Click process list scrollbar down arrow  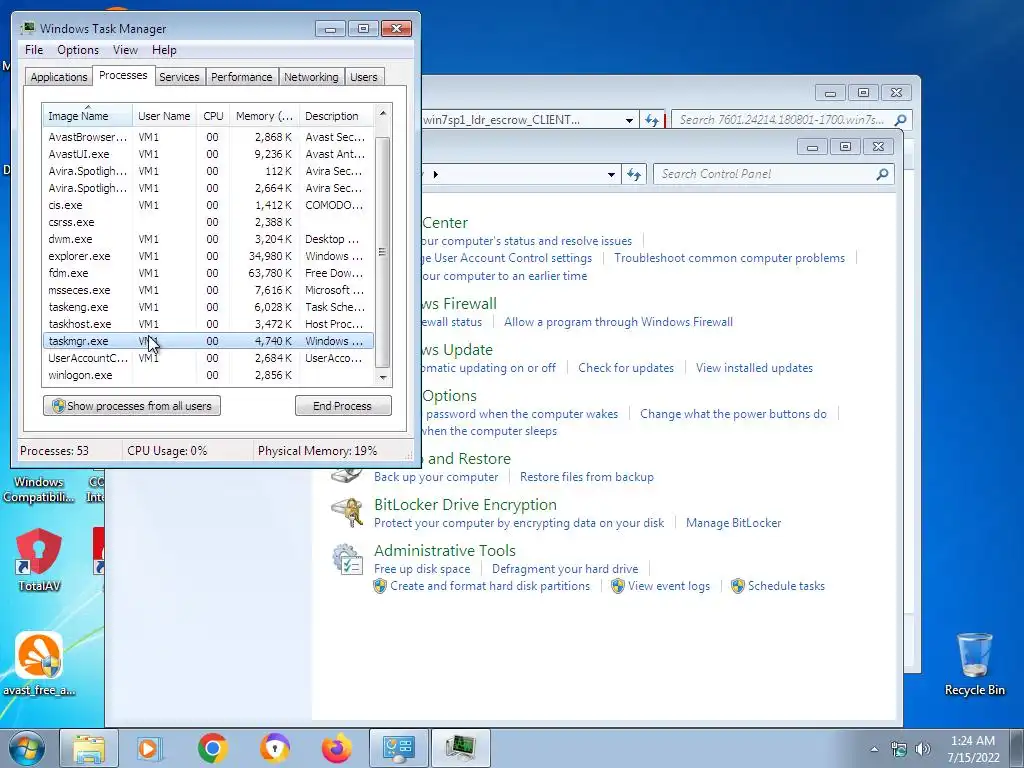[x=383, y=377]
